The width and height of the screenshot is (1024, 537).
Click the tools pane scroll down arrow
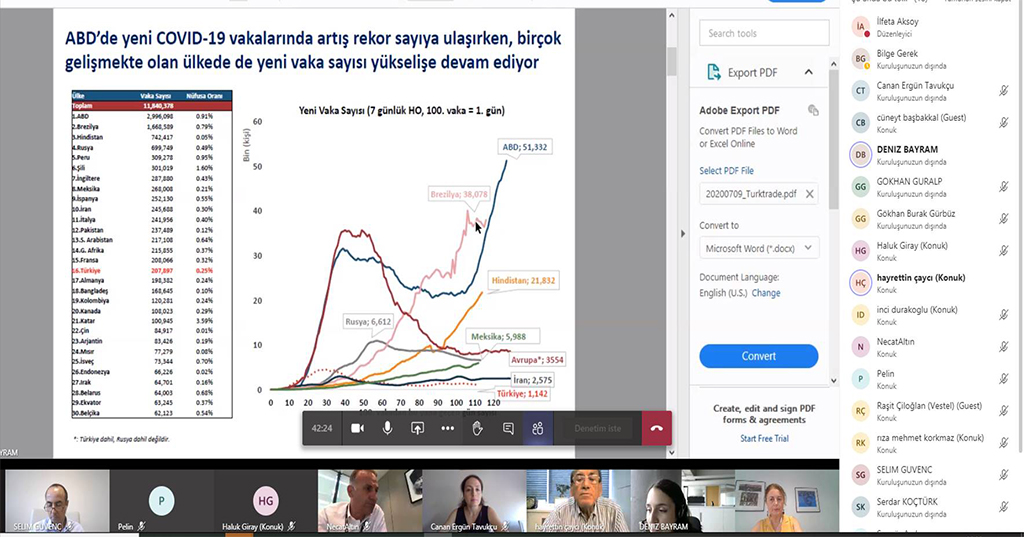coord(833,380)
